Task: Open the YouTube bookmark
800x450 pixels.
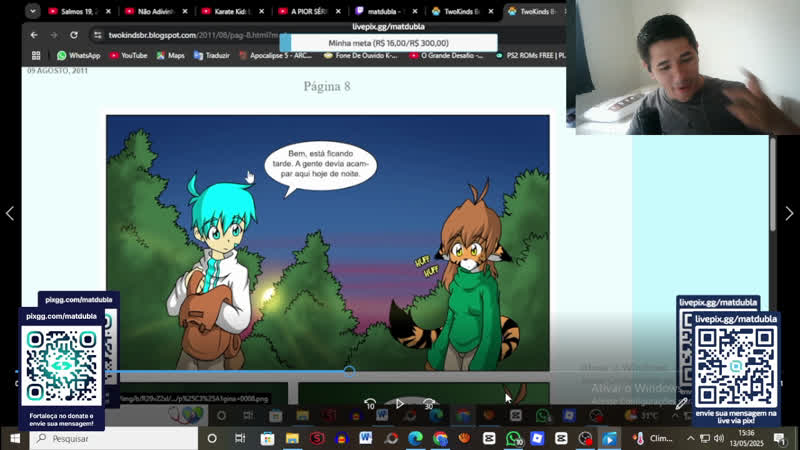Action: pos(128,55)
